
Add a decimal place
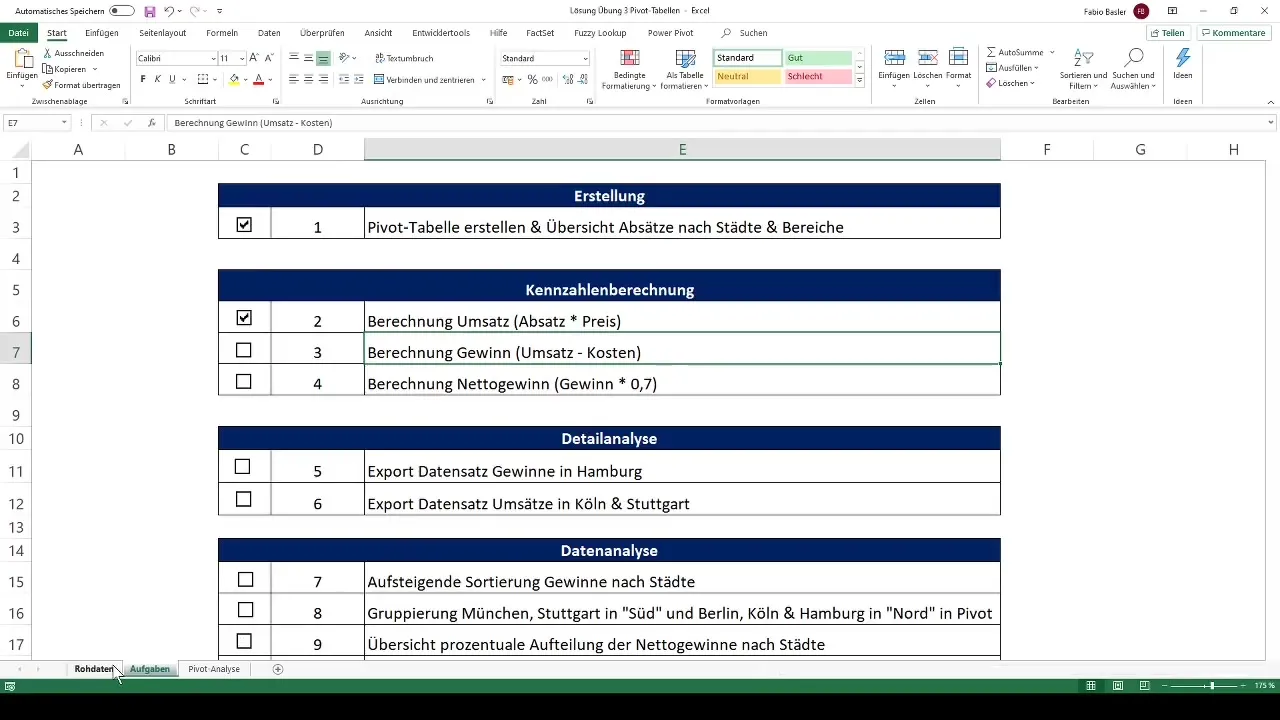[x=566, y=79]
